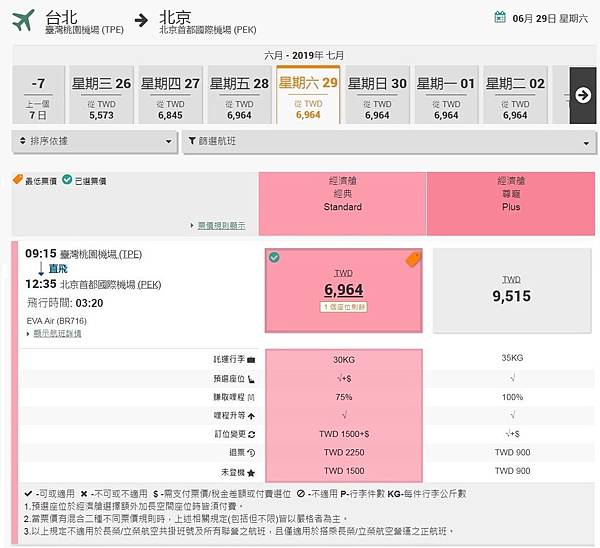
Task: Click the sort arrows icon in 排序依據
Action: [23, 140]
